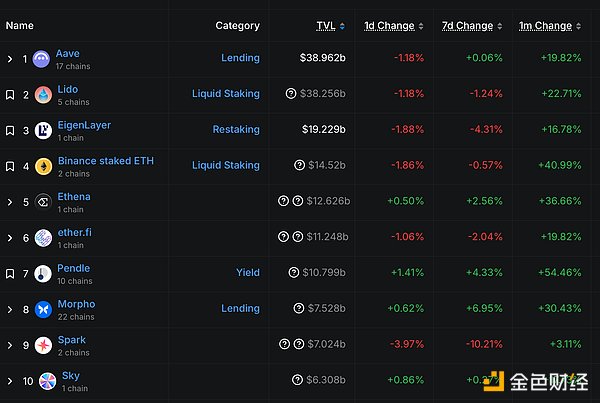Toggle the bookmark on the Pendle row
This screenshot has height=403, width=600.
tap(10, 274)
